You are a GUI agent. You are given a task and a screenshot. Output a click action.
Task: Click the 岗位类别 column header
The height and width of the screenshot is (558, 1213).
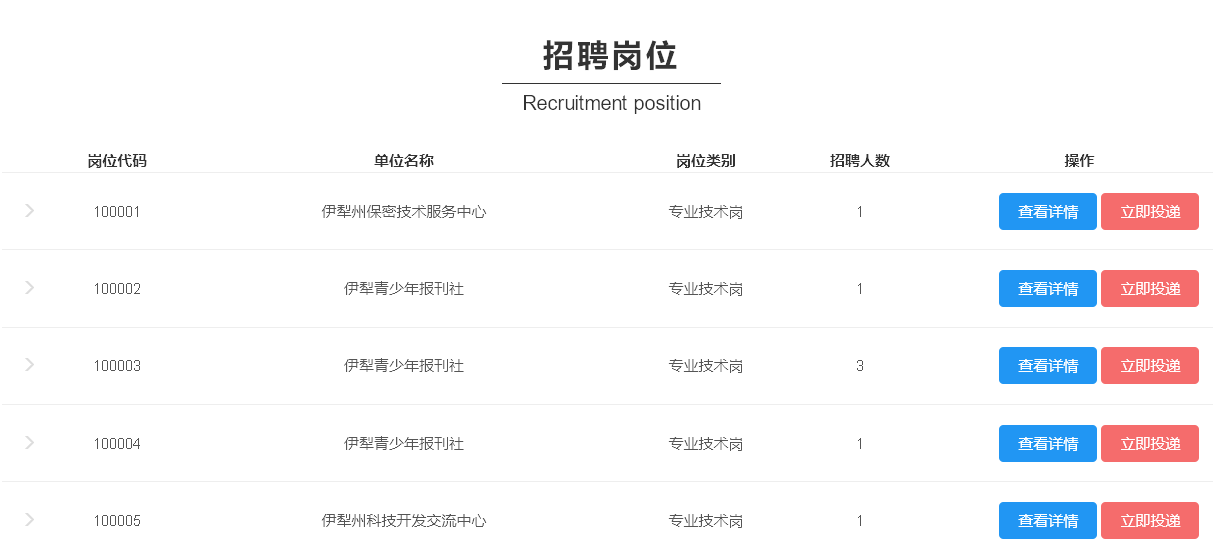tap(706, 161)
